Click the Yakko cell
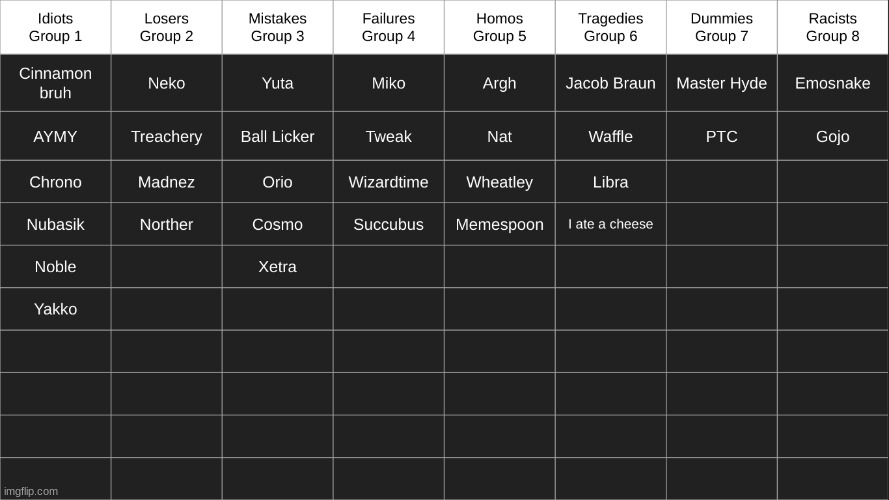Viewport: 889px width, 500px height. tap(56, 309)
